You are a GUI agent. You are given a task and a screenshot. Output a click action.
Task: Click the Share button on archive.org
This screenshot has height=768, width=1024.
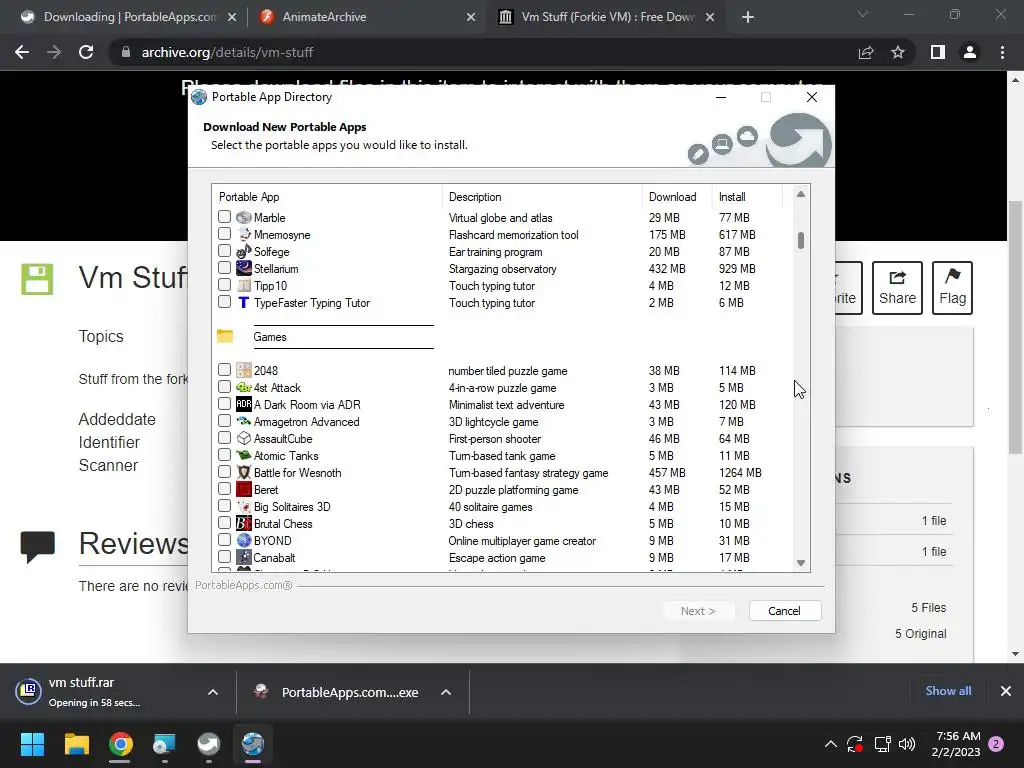coord(897,288)
